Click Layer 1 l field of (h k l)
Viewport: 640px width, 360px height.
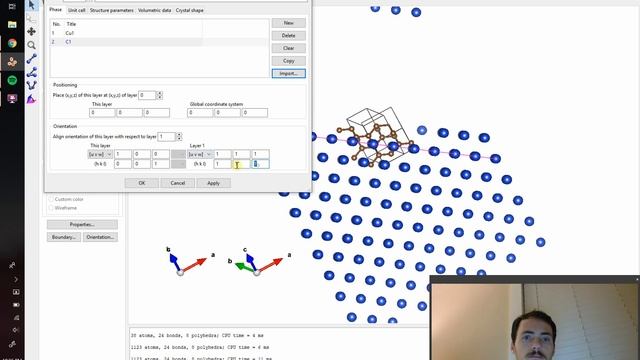coord(260,164)
